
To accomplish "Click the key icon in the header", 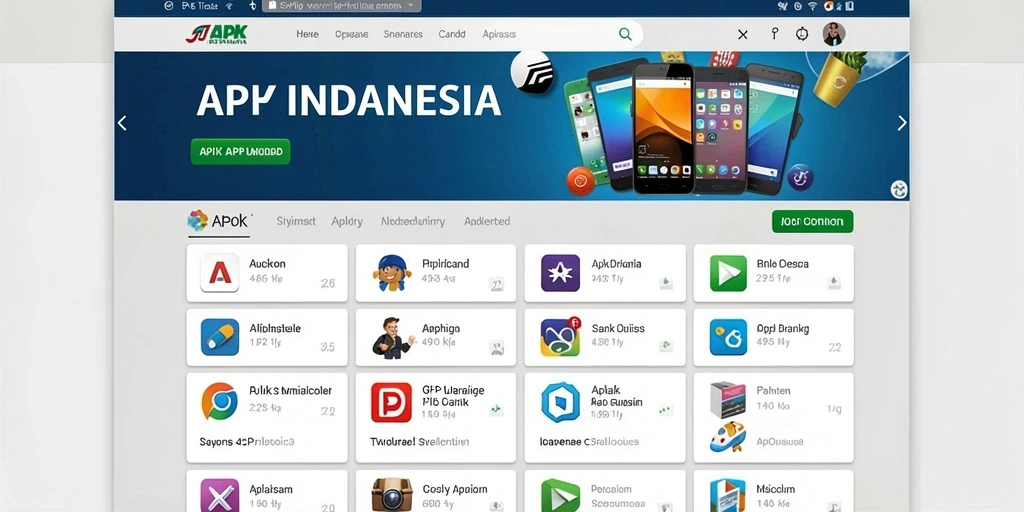I will point(775,34).
